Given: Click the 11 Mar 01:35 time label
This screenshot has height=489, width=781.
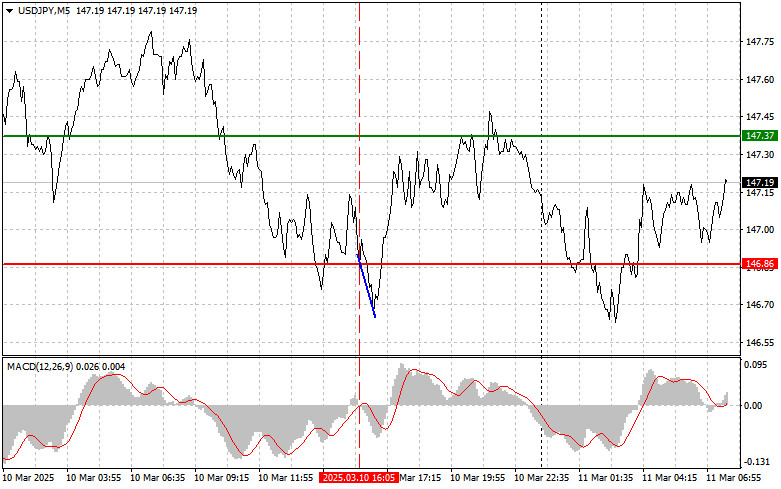Looking at the screenshot, I should pyautogui.click(x=609, y=479).
